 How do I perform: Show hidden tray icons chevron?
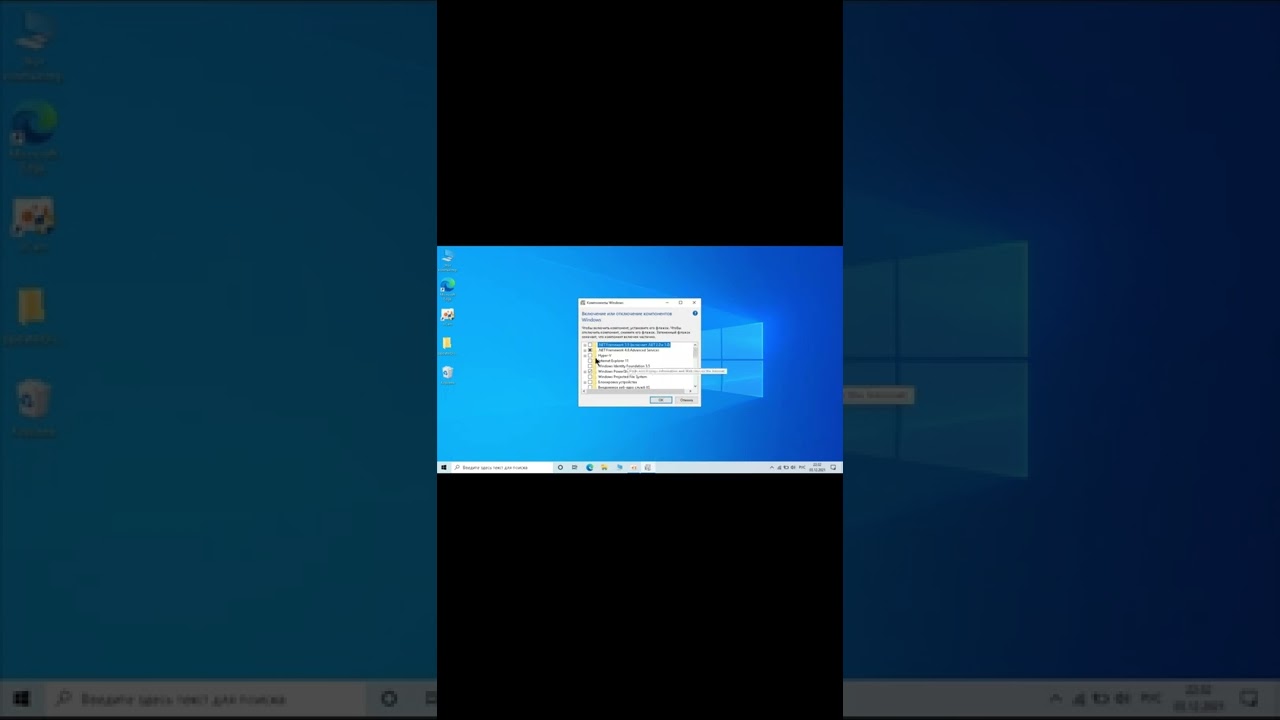click(x=772, y=467)
